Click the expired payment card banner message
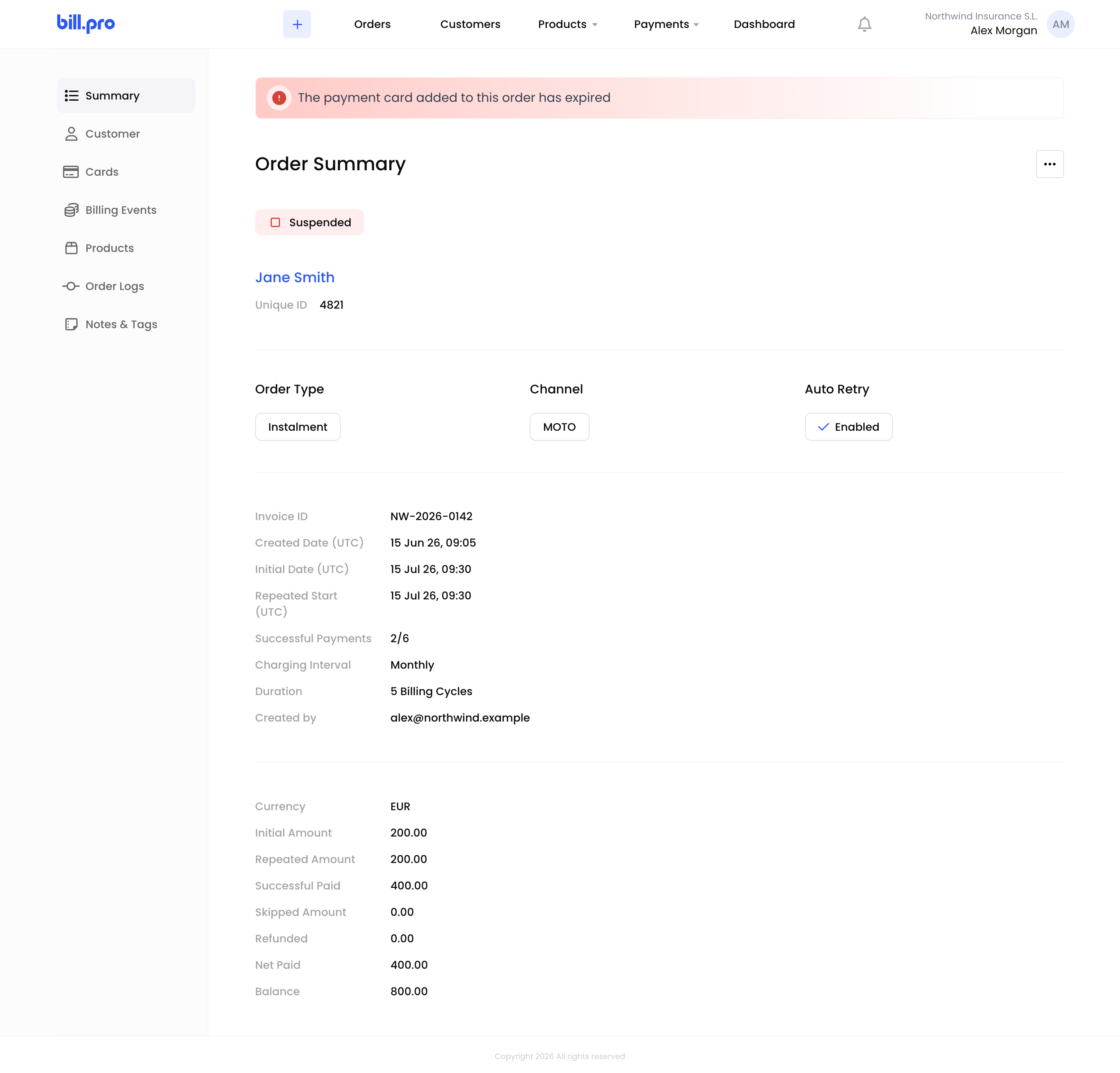The width and height of the screenshot is (1120, 1073). [454, 98]
